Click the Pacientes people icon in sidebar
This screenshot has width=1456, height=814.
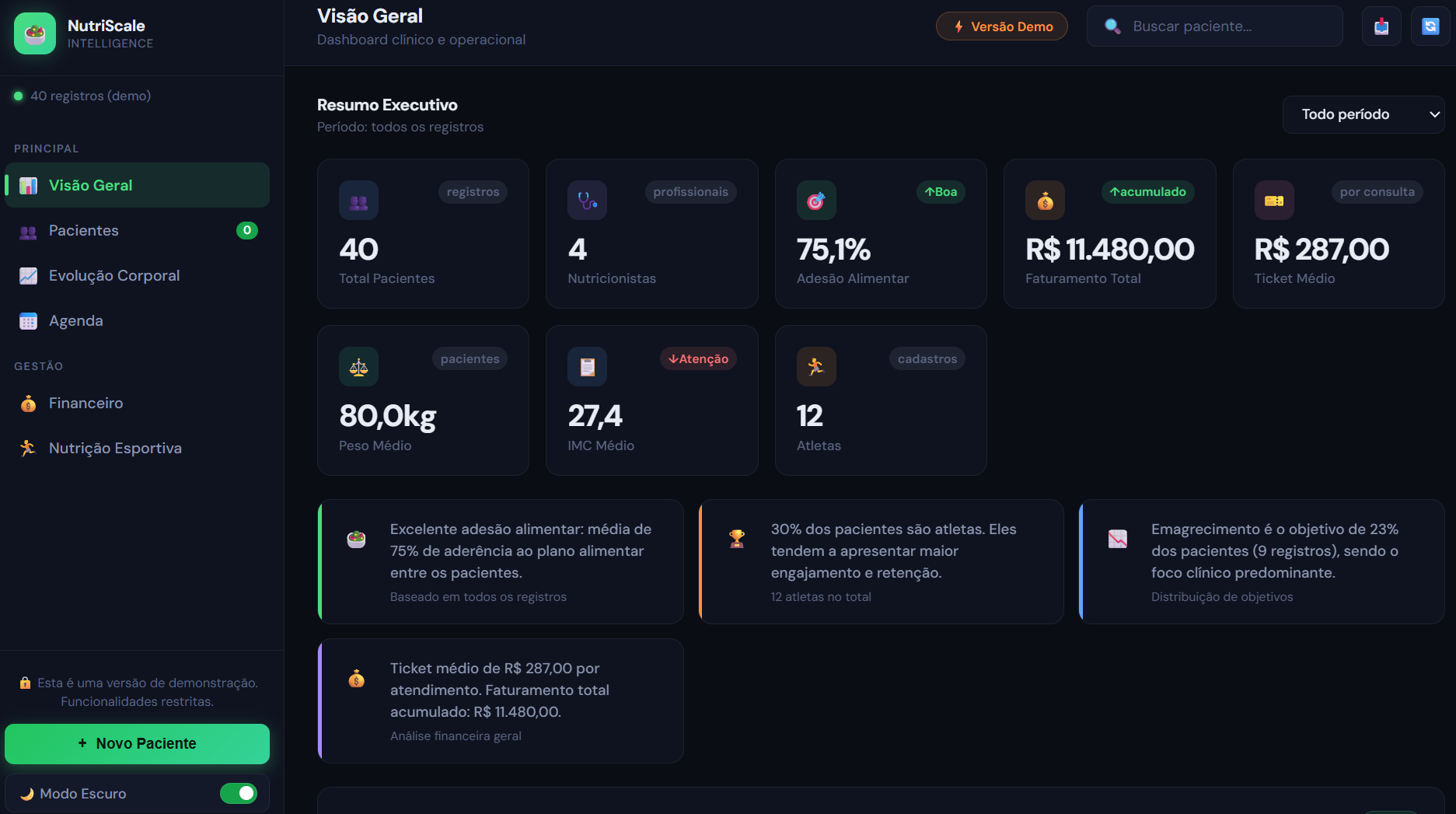tap(28, 231)
